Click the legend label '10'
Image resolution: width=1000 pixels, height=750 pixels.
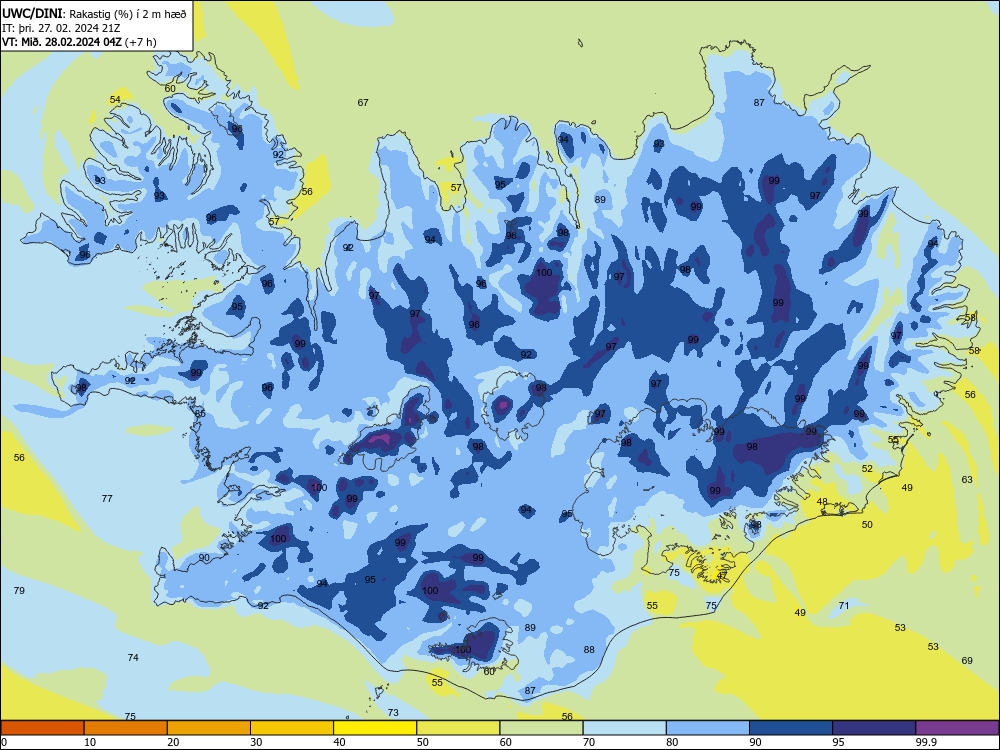coord(90,742)
